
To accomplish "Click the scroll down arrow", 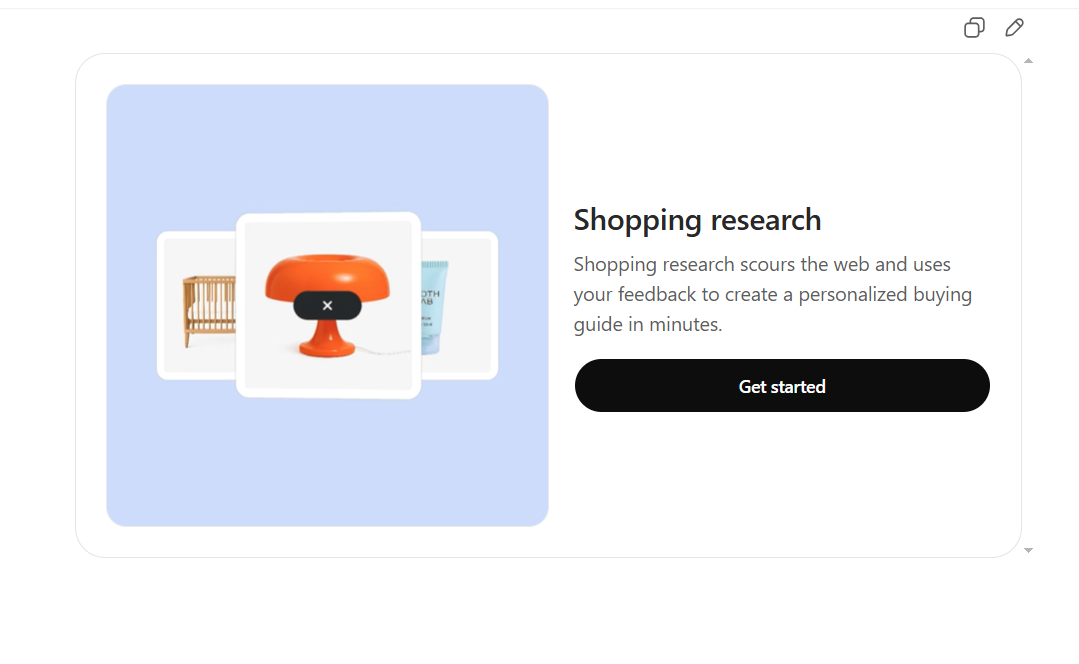I will point(1028,550).
